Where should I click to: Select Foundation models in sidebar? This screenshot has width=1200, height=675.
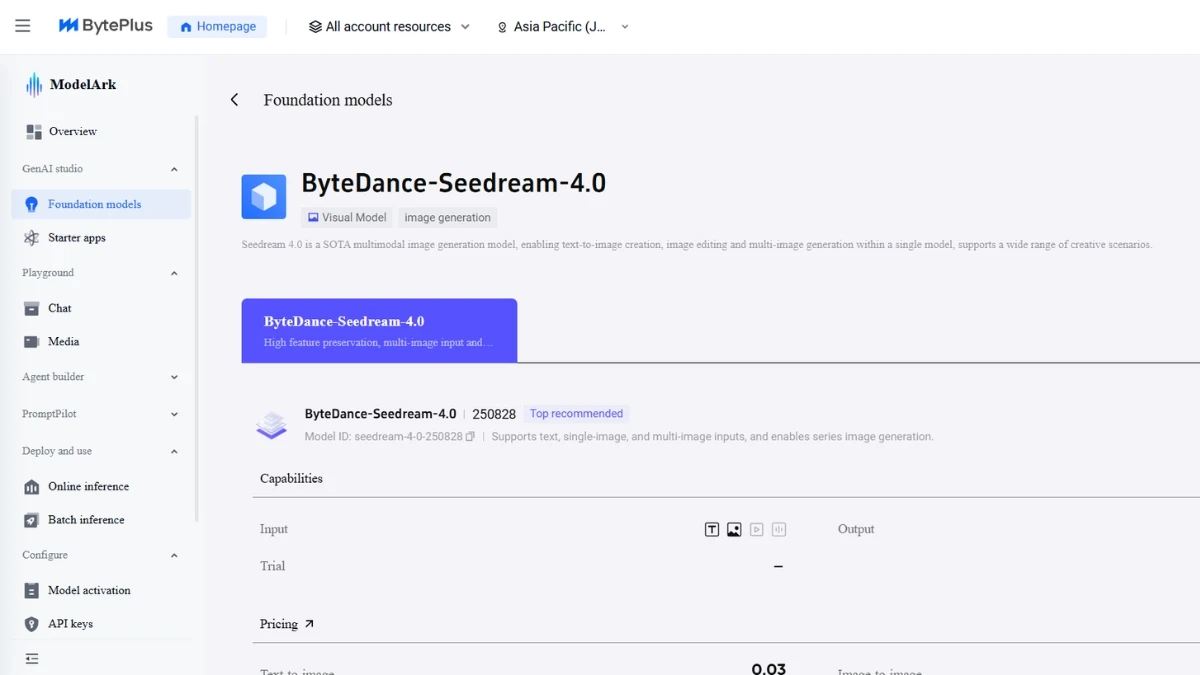click(100, 204)
